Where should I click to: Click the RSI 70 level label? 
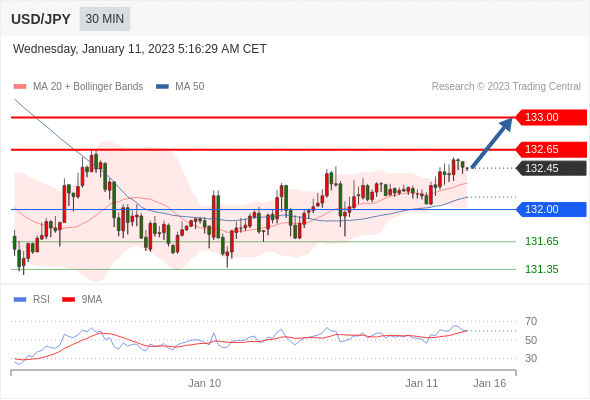click(531, 321)
